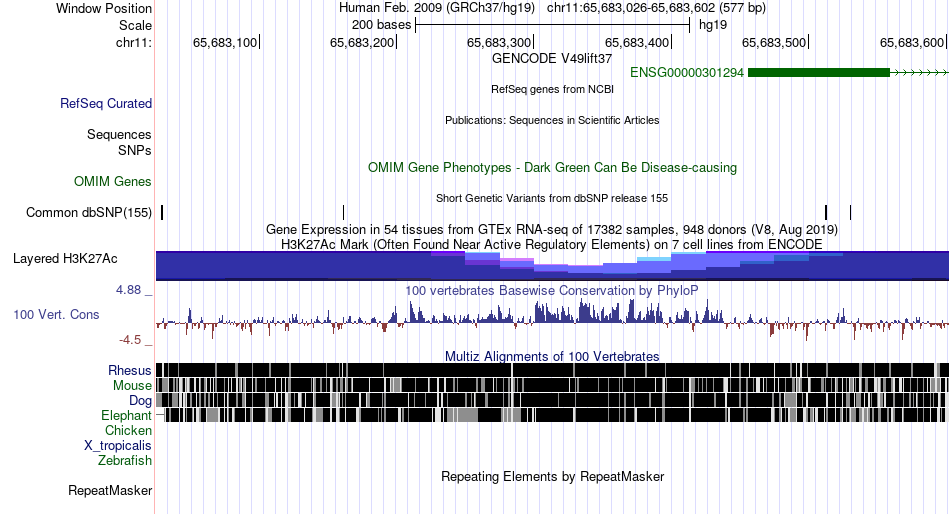Click the Elephant alignment bar

(x=554, y=415)
